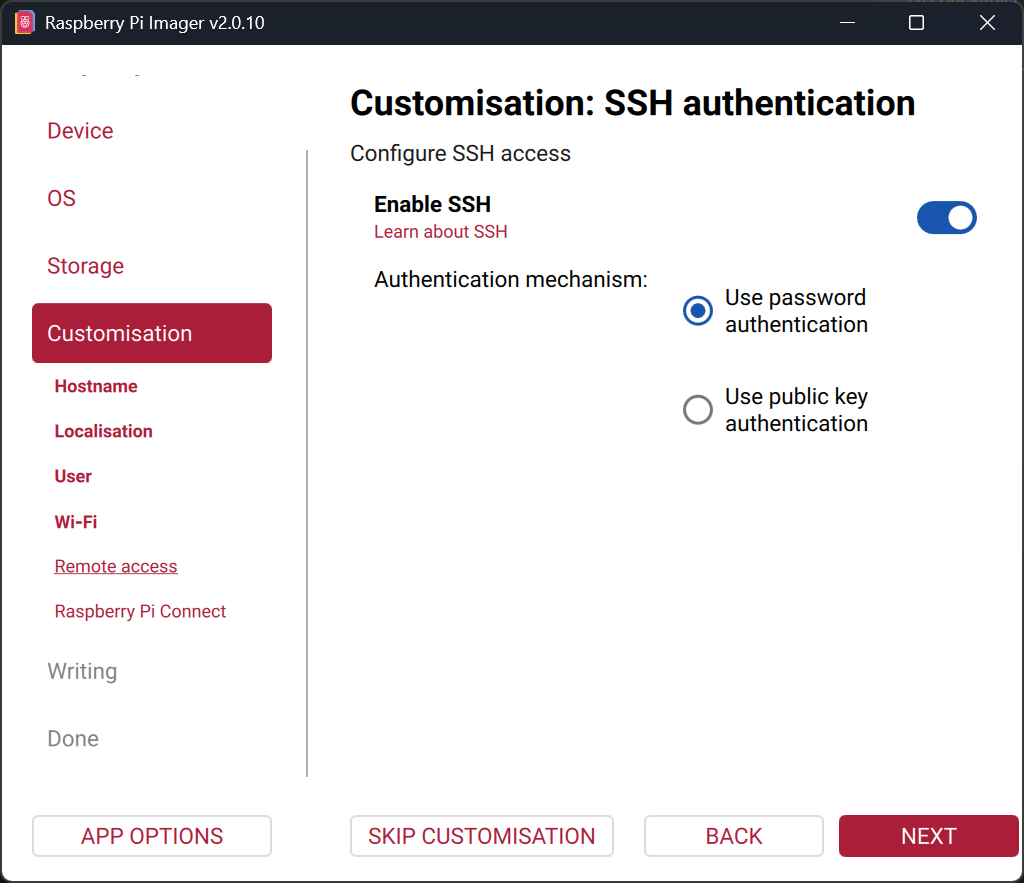
Task: Open App Options
Action: [152, 836]
